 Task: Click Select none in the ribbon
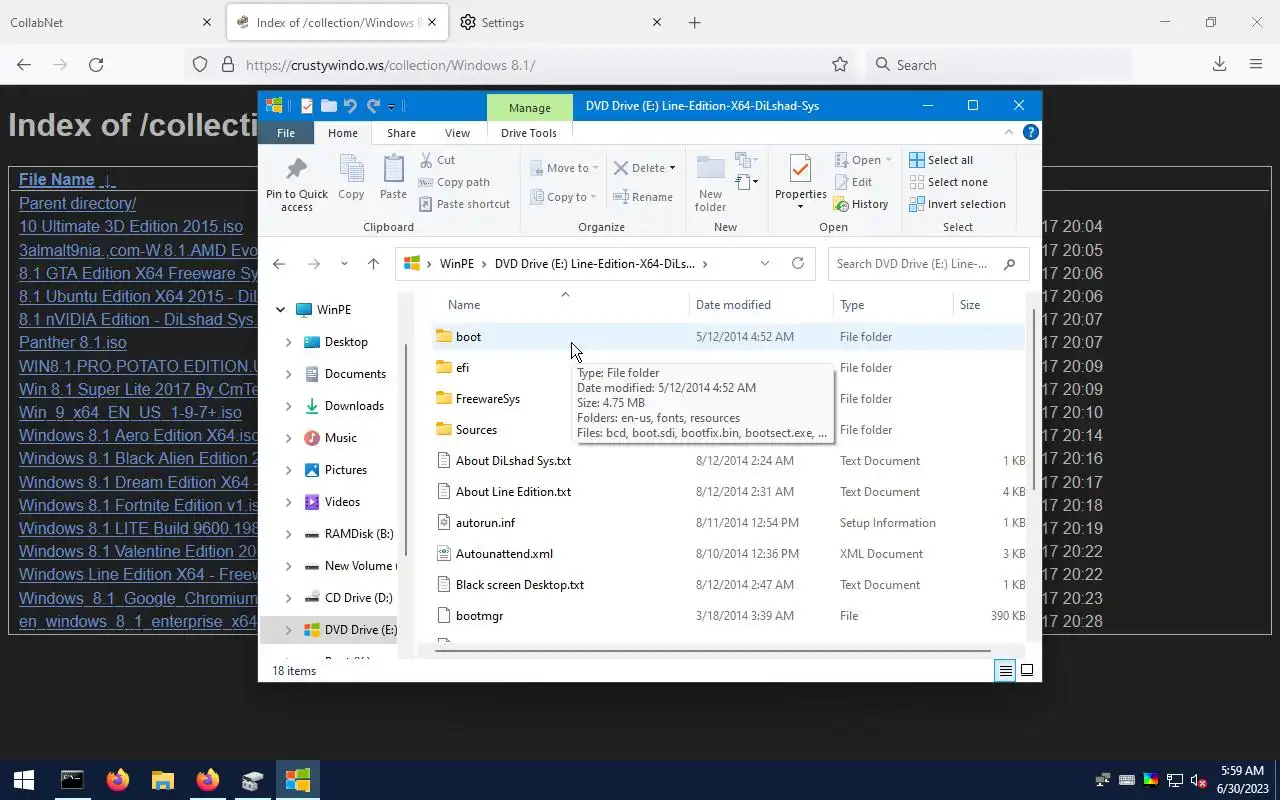[948, 182]
